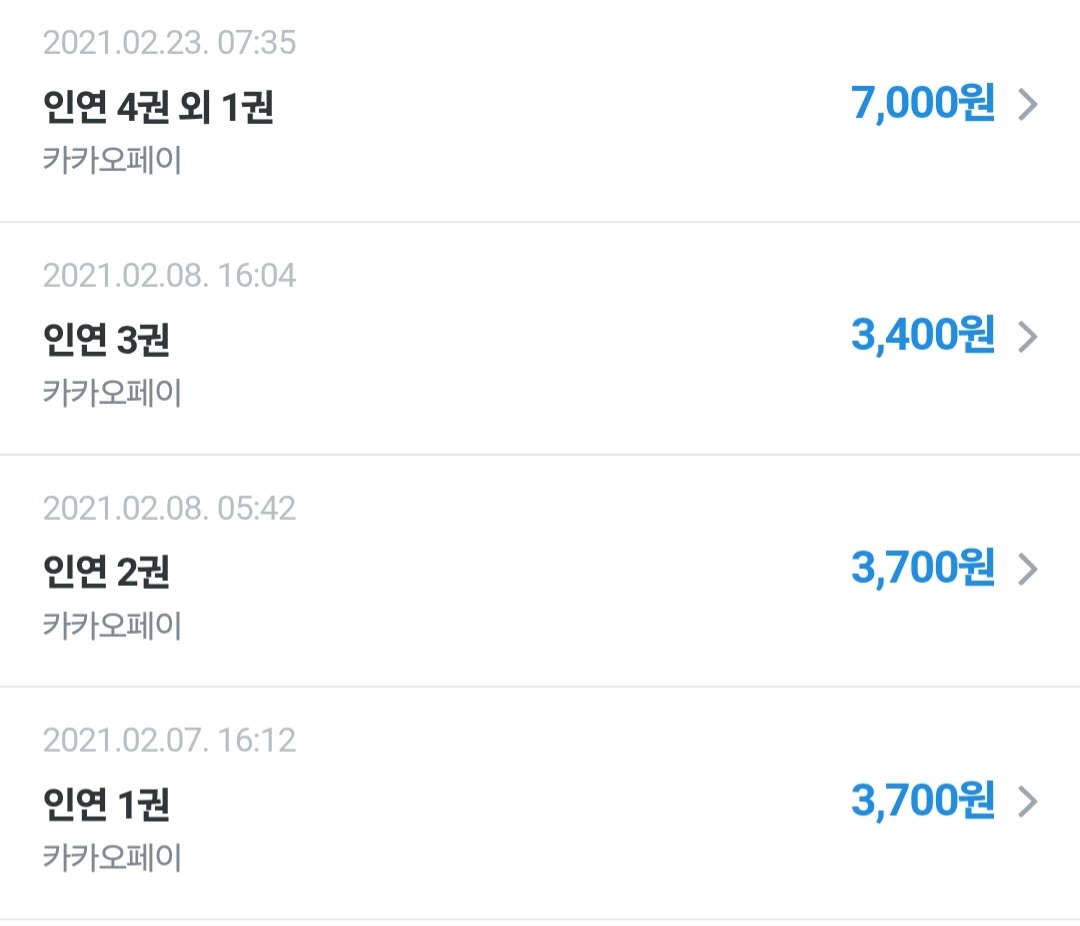Open chevron beside the 7,000원 amount
1080x926 pixels.
[x=1028, y=105]
